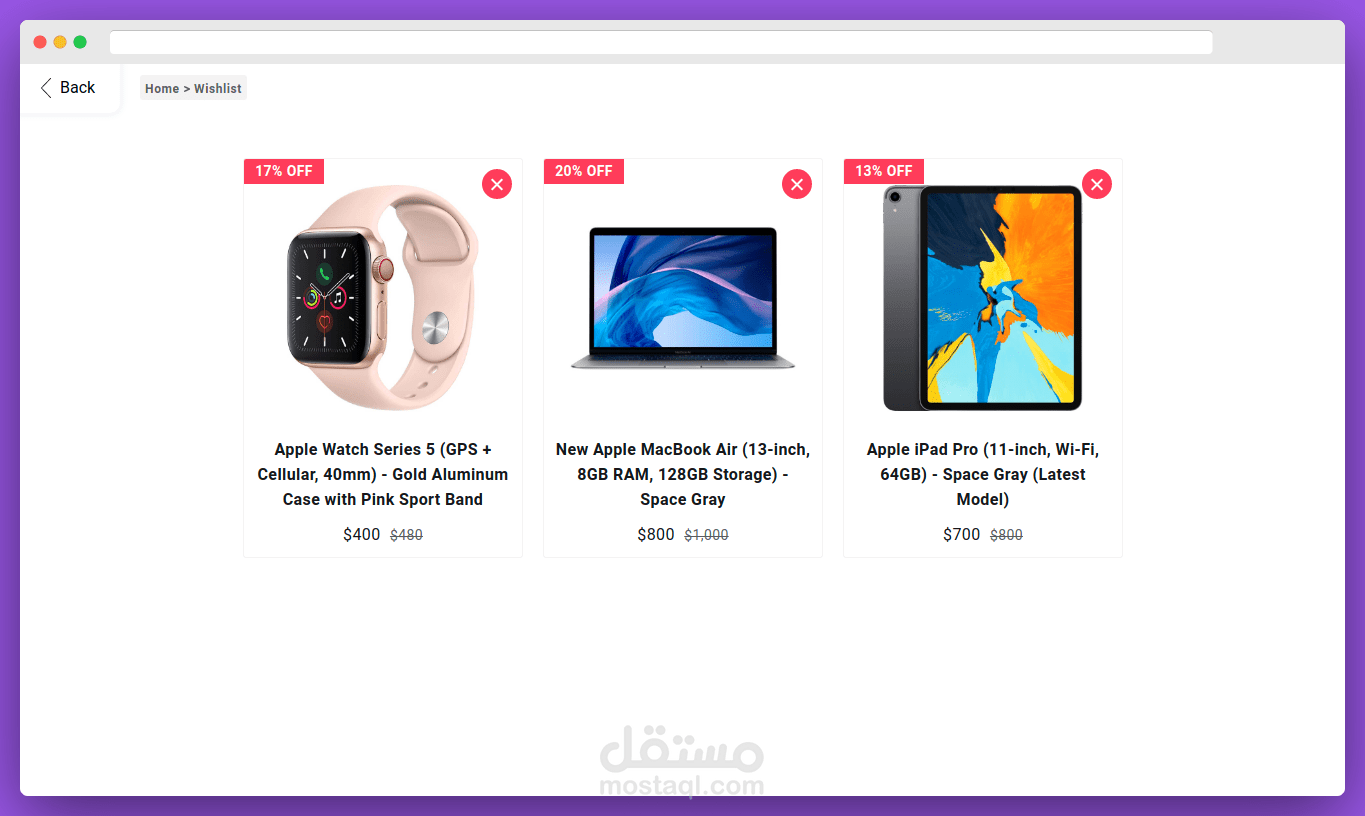Click the $400 Apple Watch price
The image size is (1365, 816).
[x=362, y=535]
